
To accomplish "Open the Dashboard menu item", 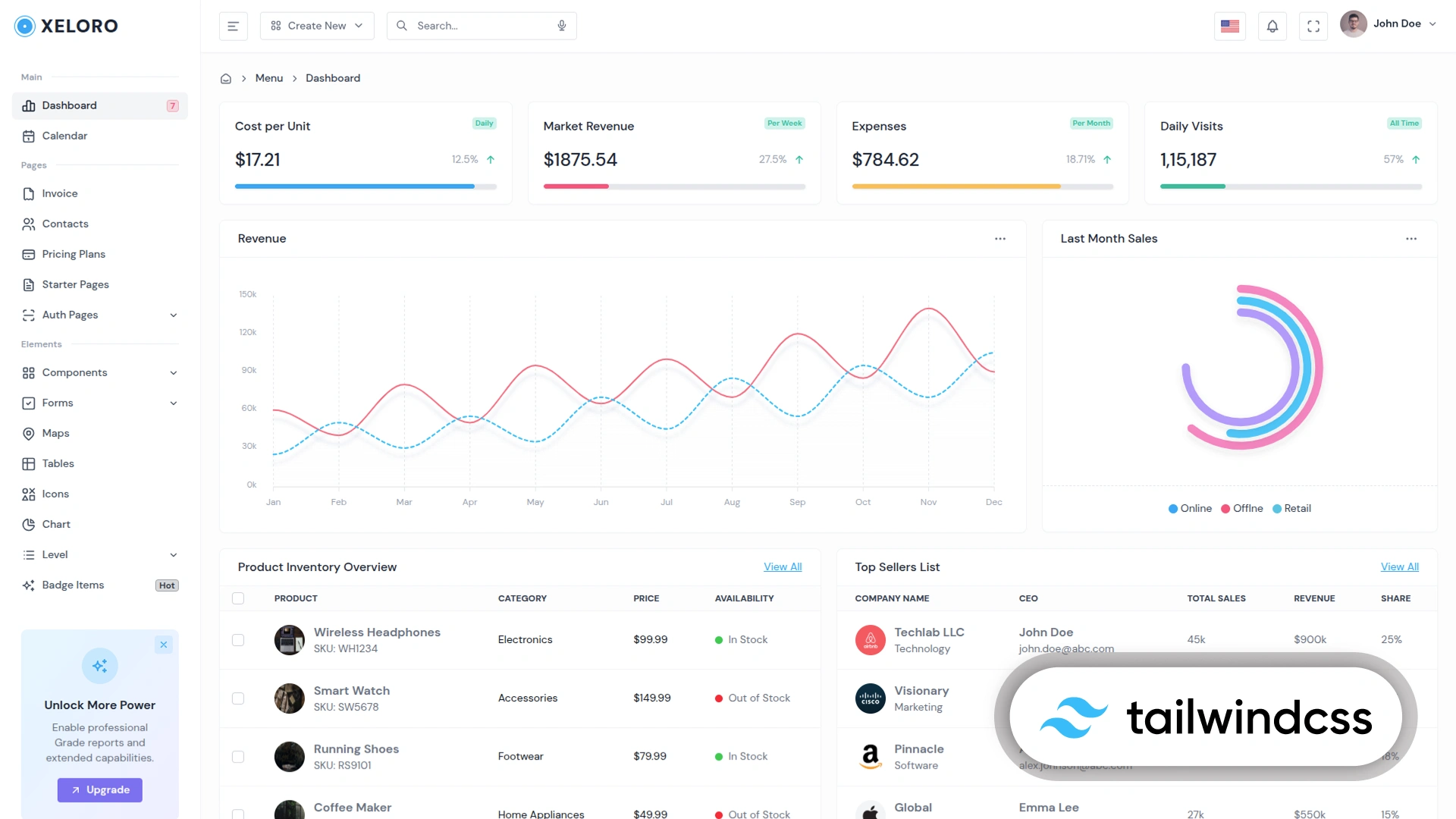I will coord(100,105).
